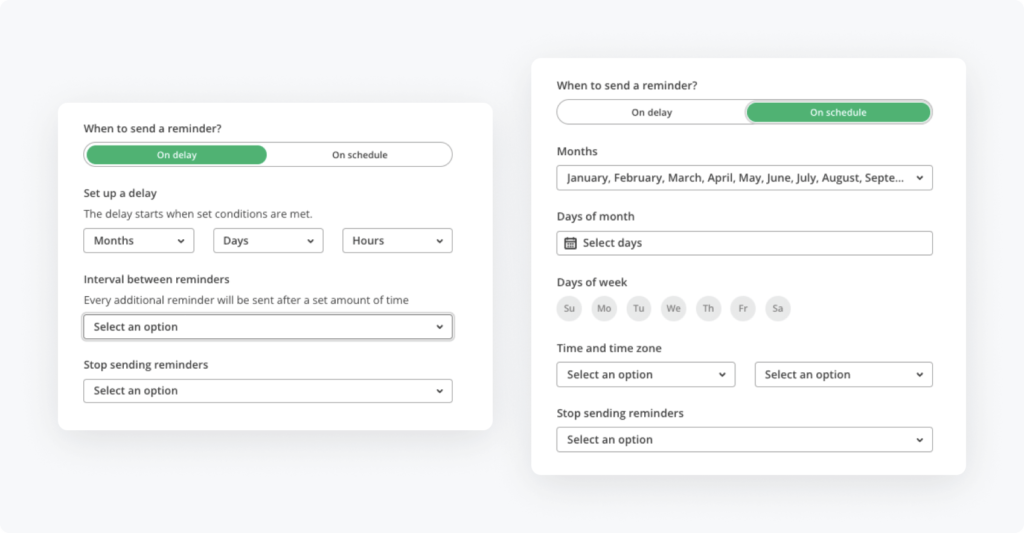Click the calendar icon in Days of month
This screenshot has width=1024, height=533.
[x=570, y=243]
